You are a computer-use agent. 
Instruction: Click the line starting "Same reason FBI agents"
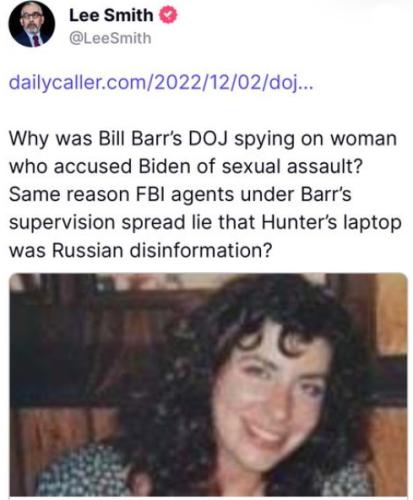pyautogui.click(x=180, y=194)
